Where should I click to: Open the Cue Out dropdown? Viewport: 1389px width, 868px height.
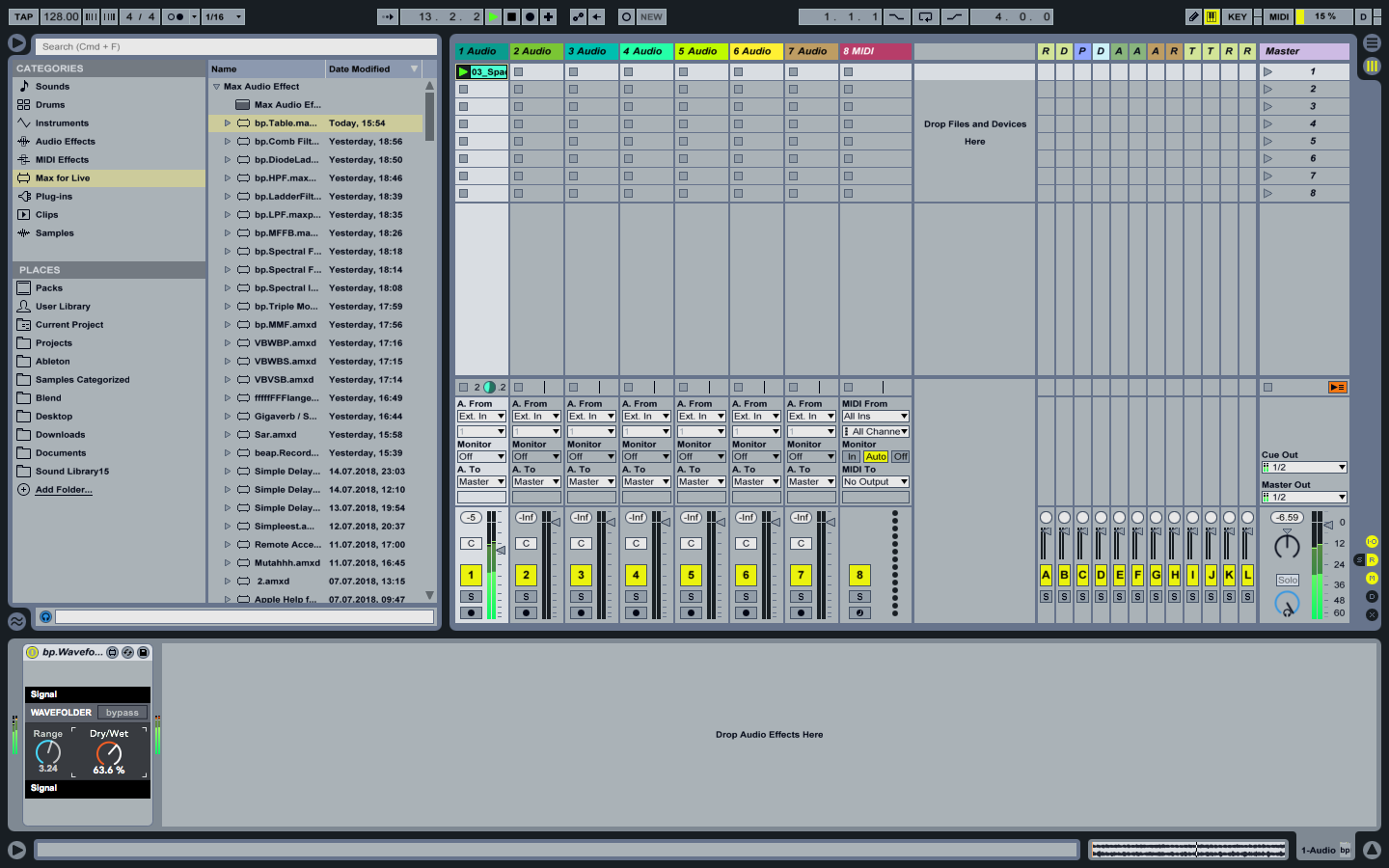(1304, 468)
